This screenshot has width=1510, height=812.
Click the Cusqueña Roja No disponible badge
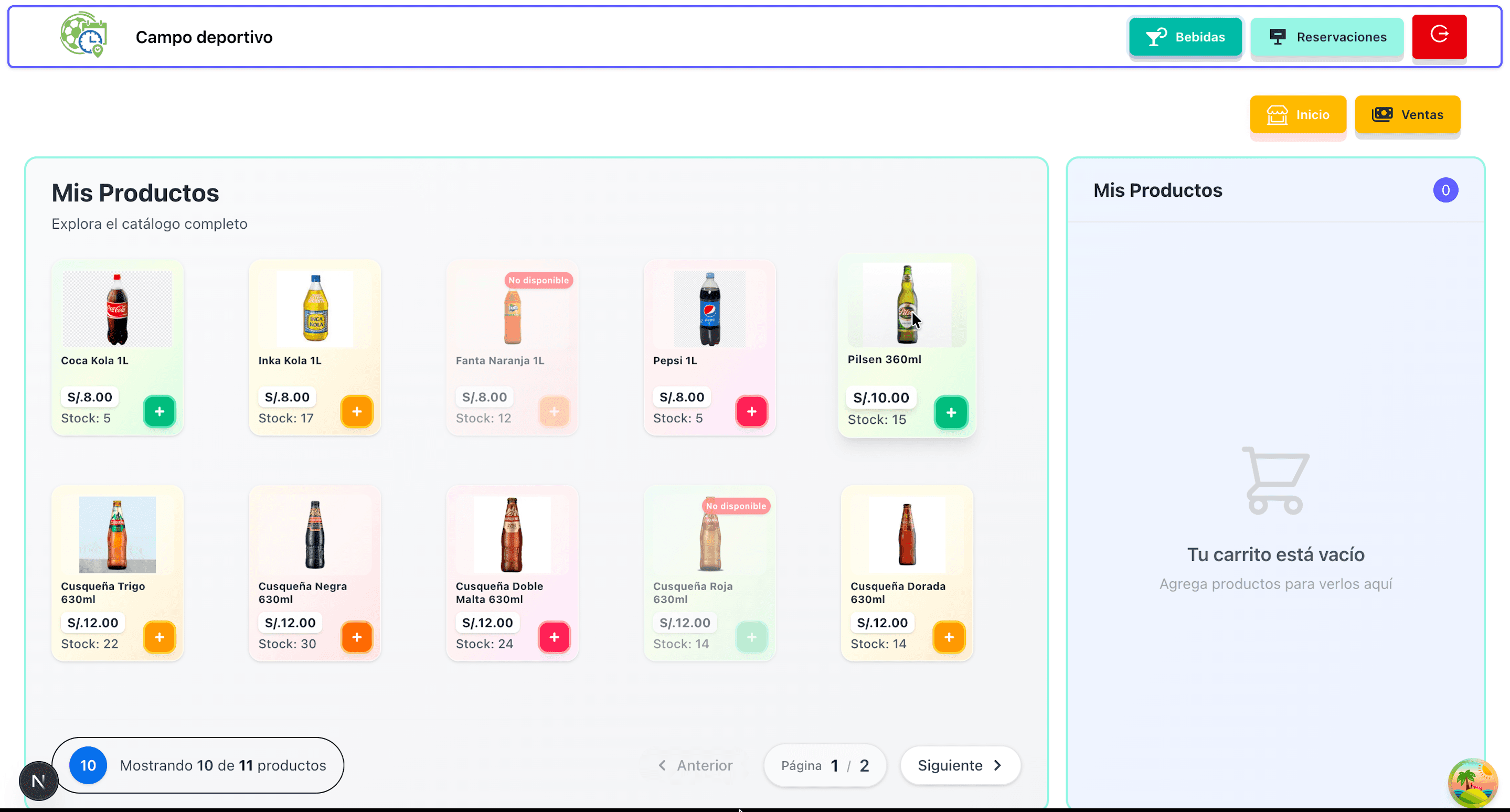736,506
